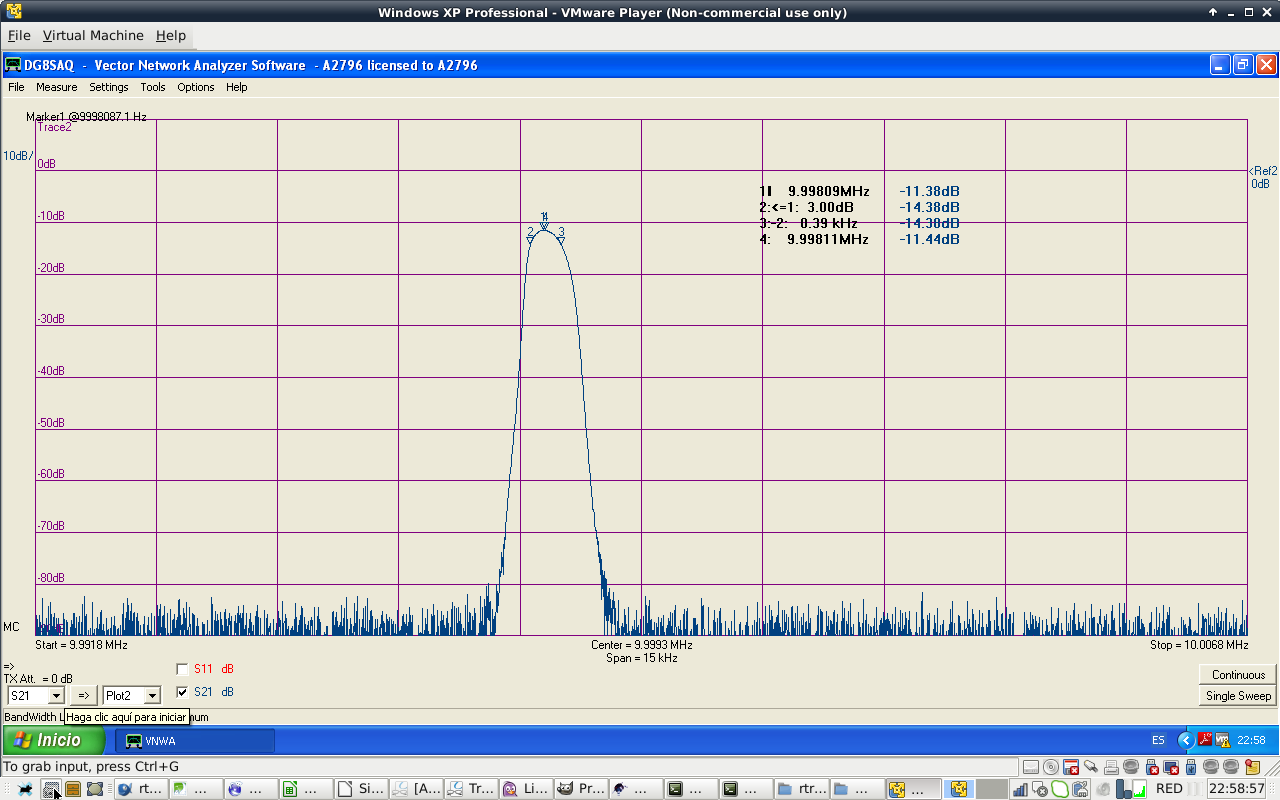Open the Measure menu

click(x=56, y=87)
